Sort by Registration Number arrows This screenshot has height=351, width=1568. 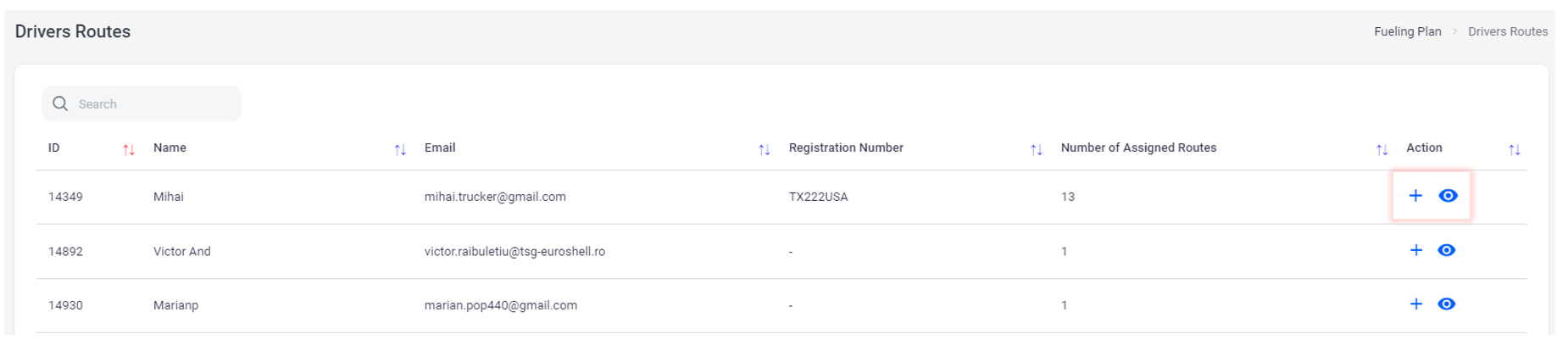[1036, 150]
